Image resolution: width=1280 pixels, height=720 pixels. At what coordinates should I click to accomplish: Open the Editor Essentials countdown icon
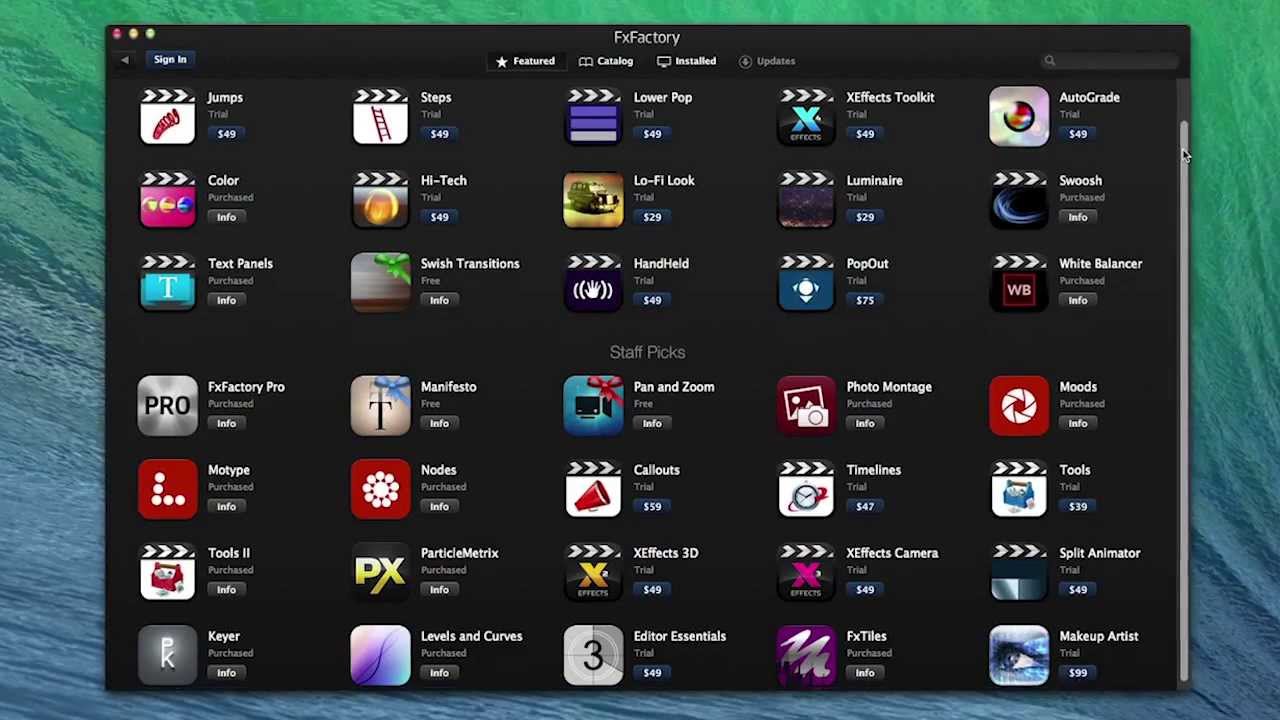point(593,655)
